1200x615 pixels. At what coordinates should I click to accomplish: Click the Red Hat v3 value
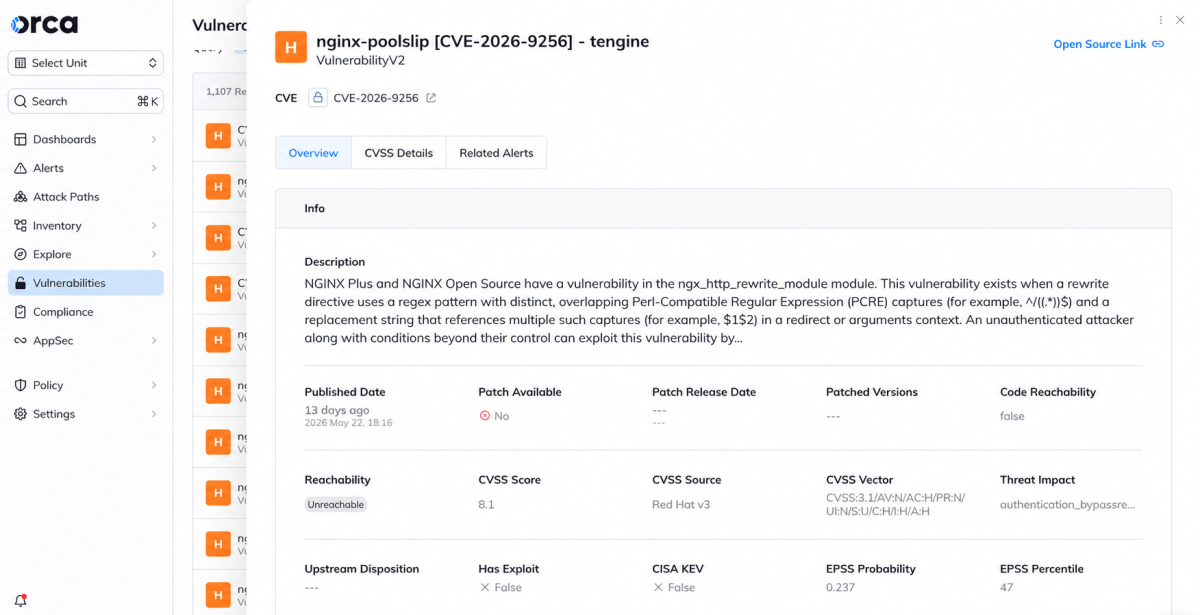tap(681, 505)
